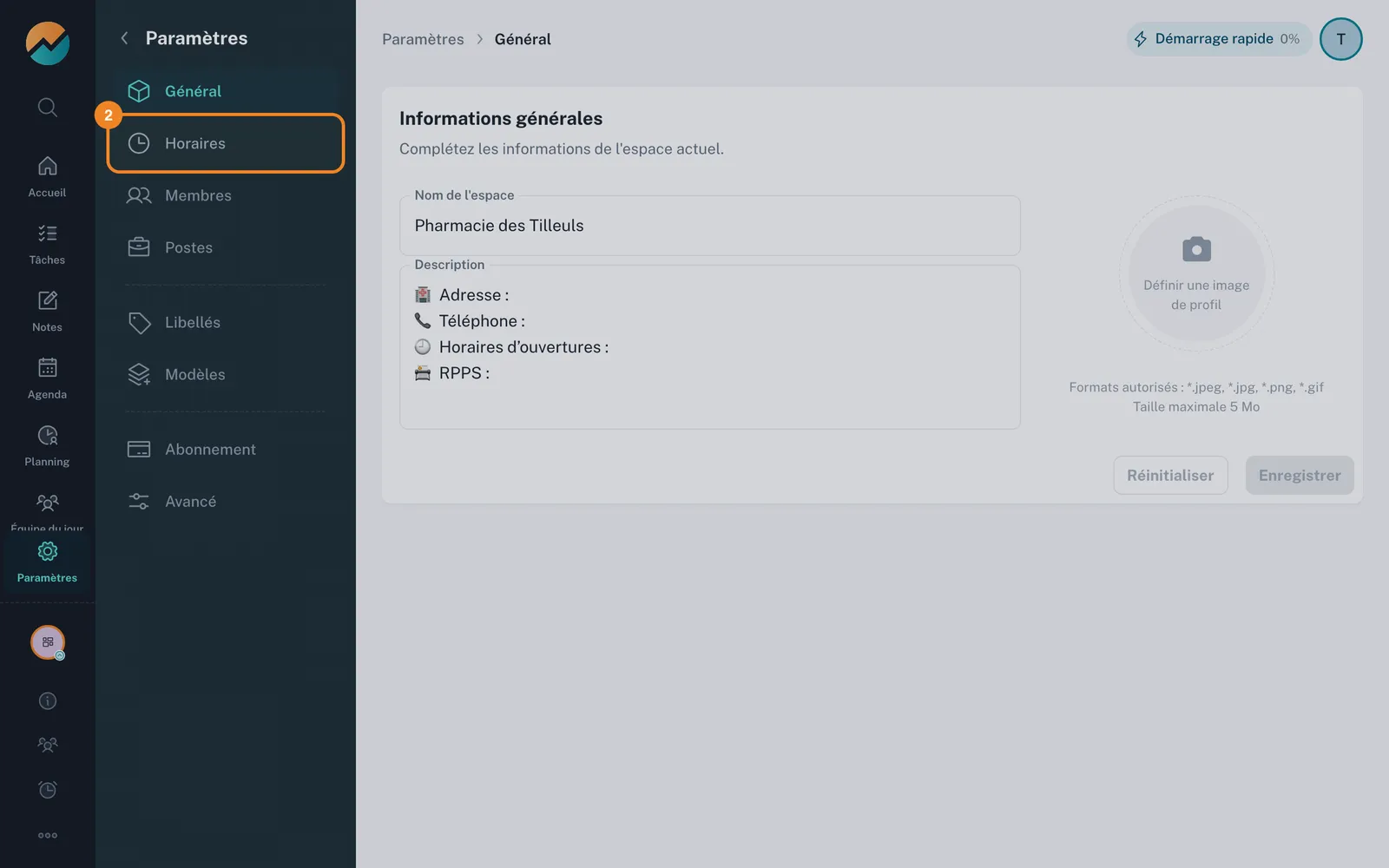Open the three-dots more icon
The image size is (1389, 868).
(x=48, y=835)
